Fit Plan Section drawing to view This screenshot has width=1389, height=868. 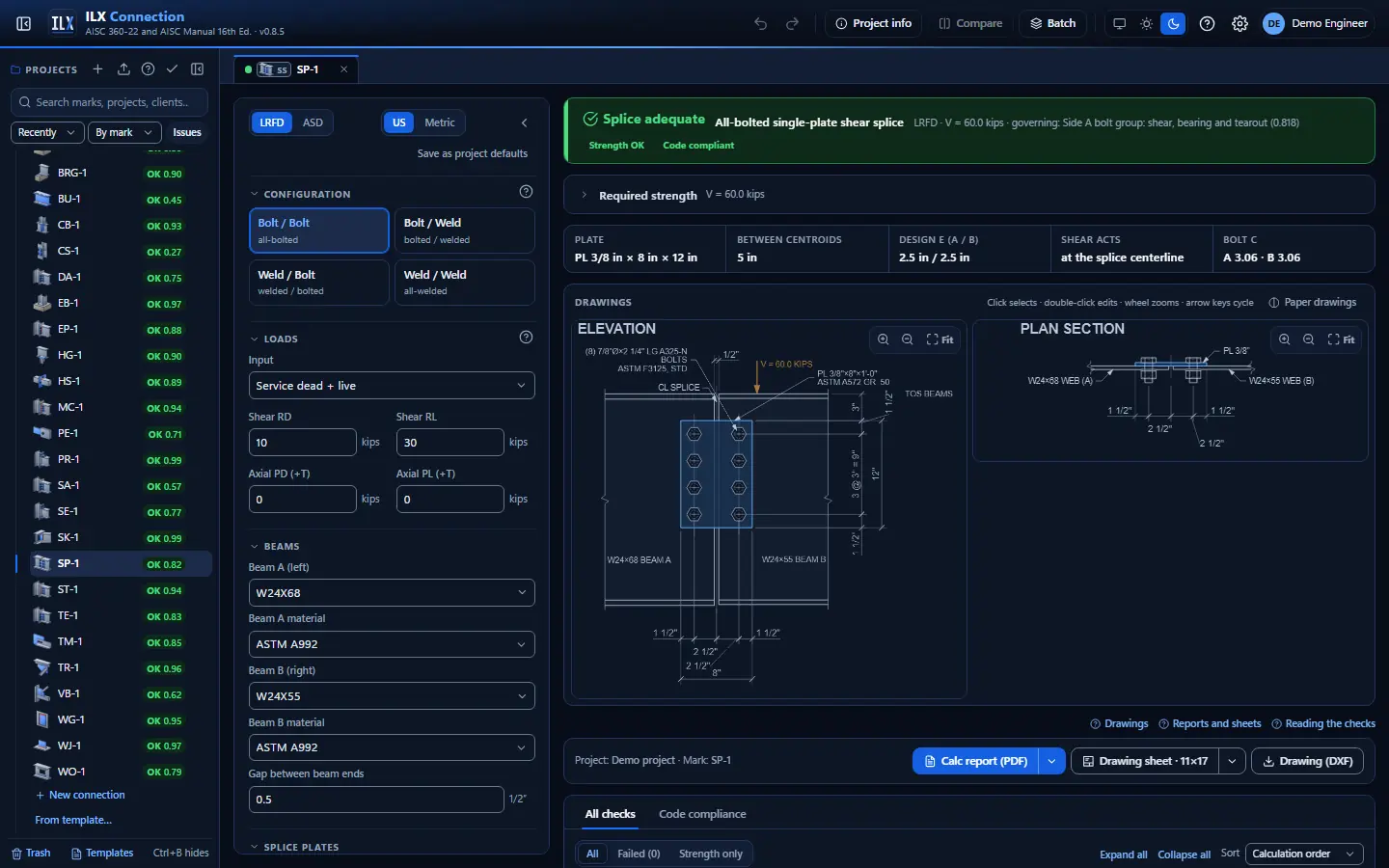coord(1342,339)
